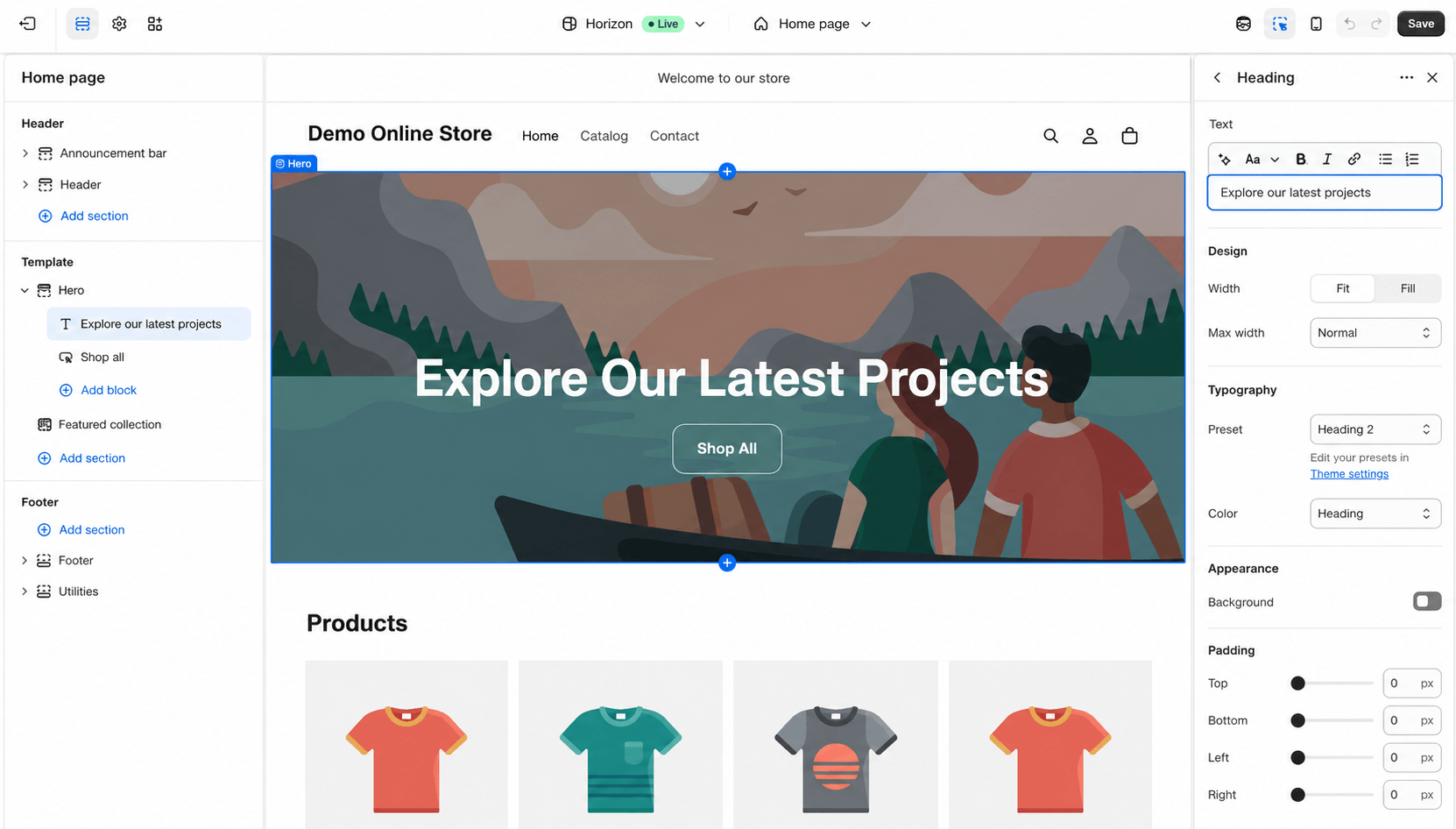Click the Demo Online Store logo text
The height and width of the screenshot is (829, 1456).
click(399, 134)
